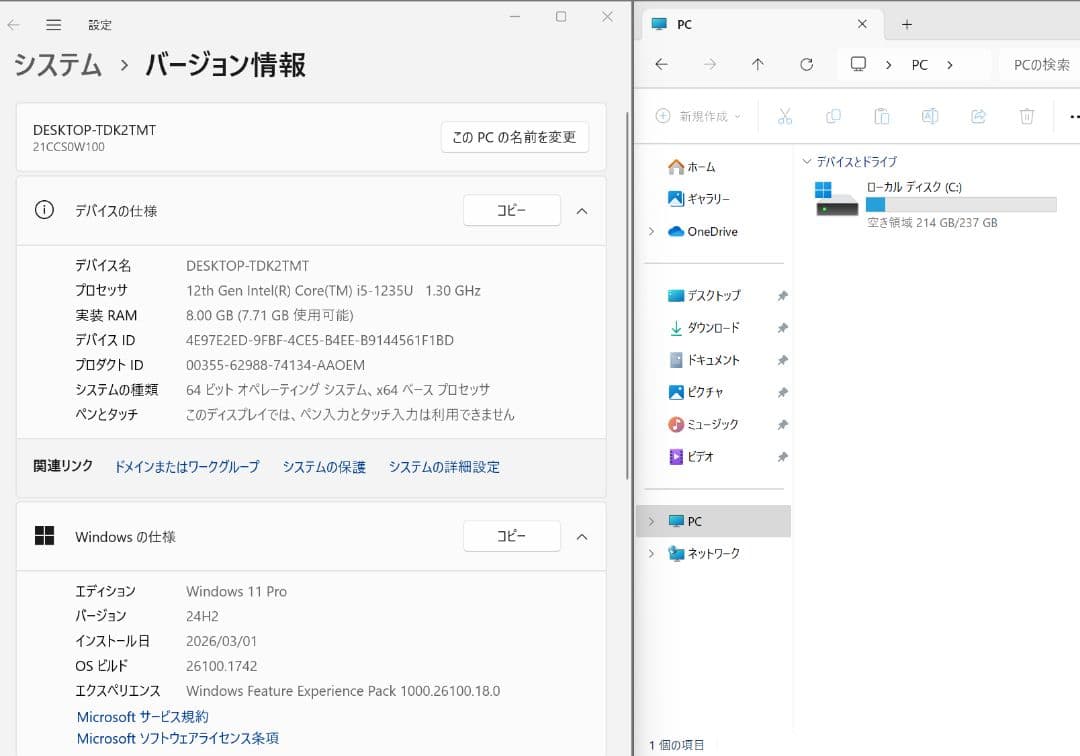Collapse the Windows の仕様 section chevron
This screenshot has width=1080, height=756.
(x=582, y=536)
